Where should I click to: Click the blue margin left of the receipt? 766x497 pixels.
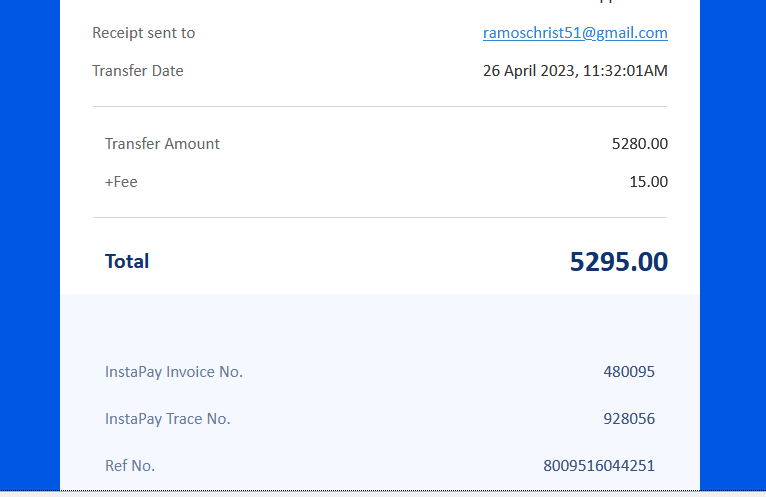pos(30,250)
